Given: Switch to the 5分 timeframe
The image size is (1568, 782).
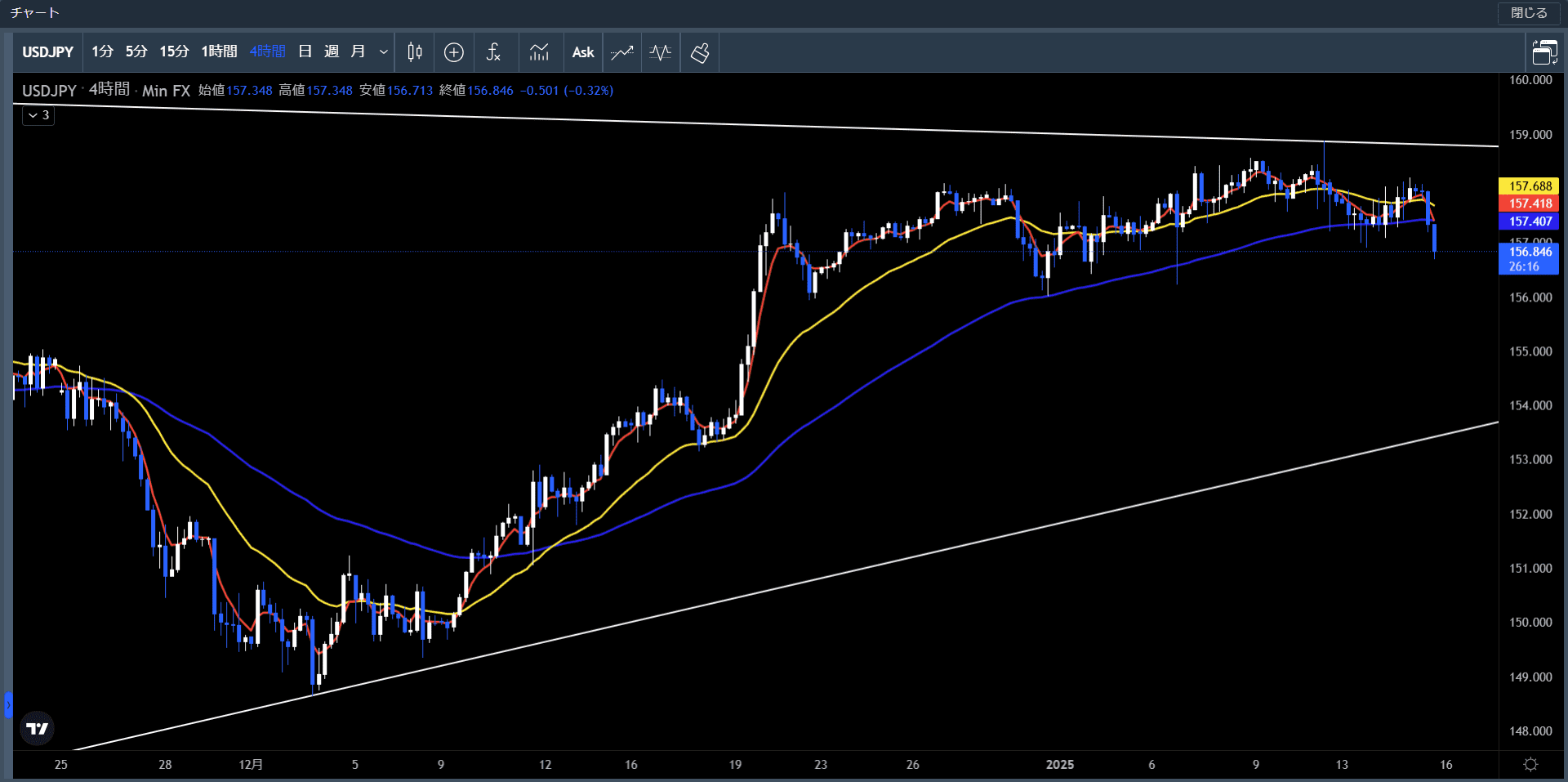Looking at the screenshot, I should tap(136, 52).
